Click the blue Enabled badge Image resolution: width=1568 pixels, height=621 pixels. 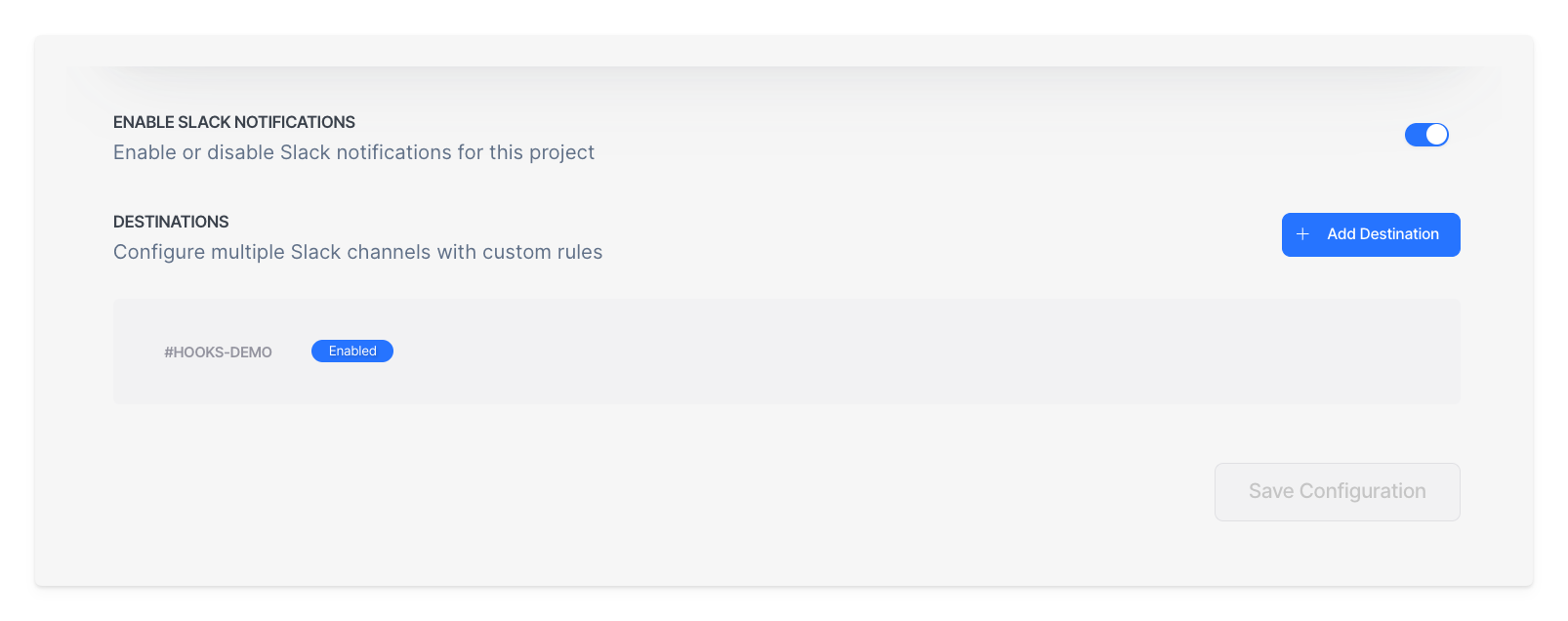point(351,352)
